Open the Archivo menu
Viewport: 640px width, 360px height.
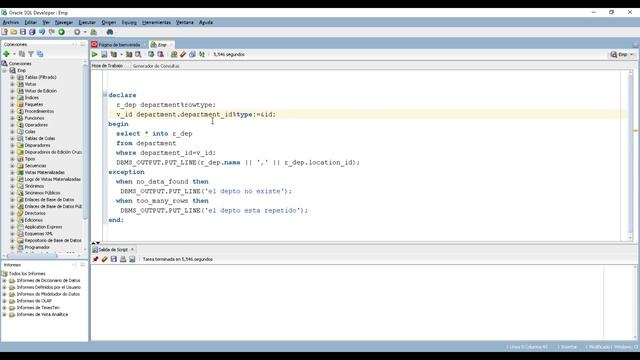[x=11, y=22]
